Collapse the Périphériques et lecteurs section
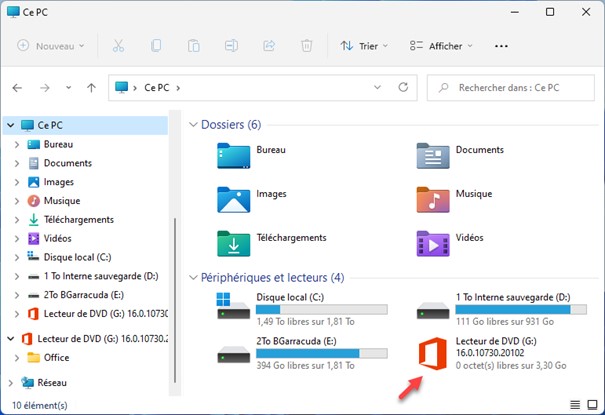The height and width of the screenshot is (415, 605). pos(192,277)
